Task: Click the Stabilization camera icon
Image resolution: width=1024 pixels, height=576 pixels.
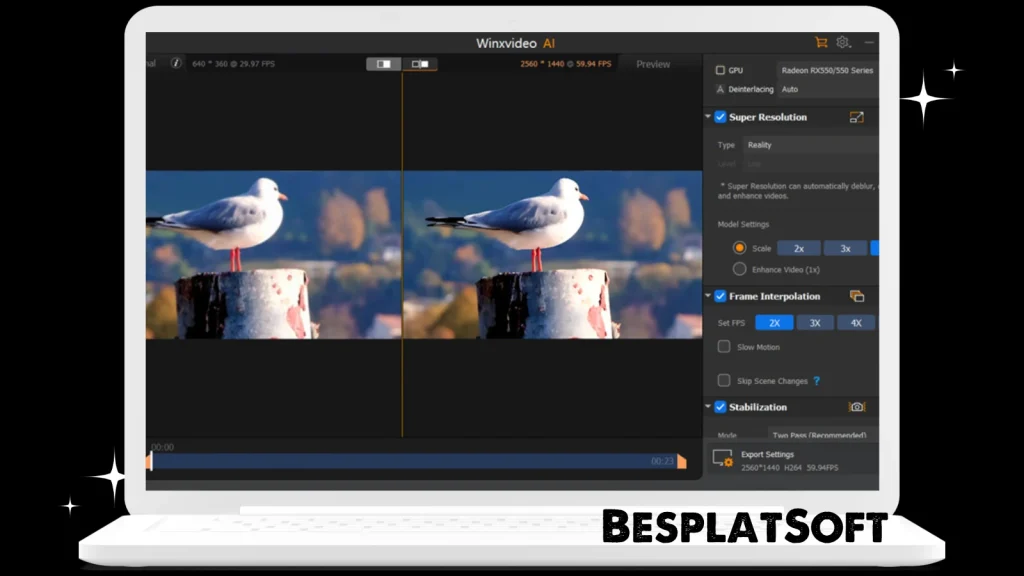Action: (x=857, y=406)
